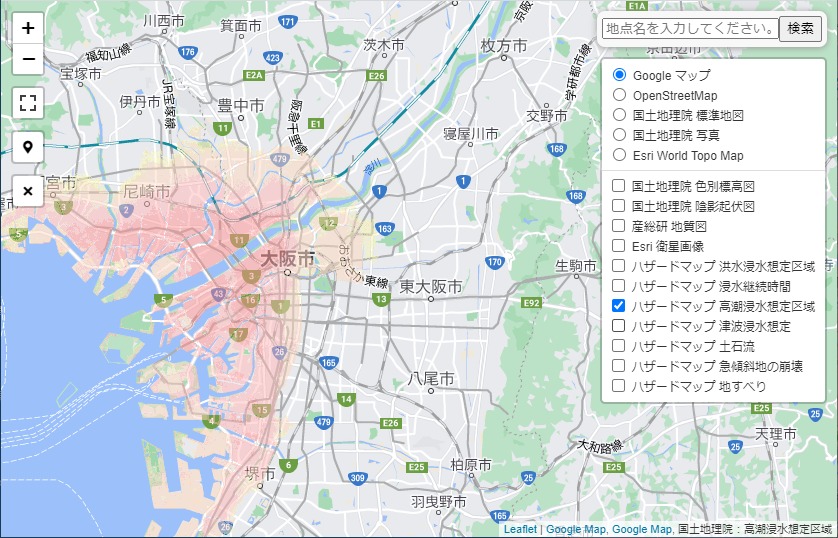The height and width of the screenshot is (538, 838).
Task: Zoom in with the plus button
Action: (x=28, y=28)
